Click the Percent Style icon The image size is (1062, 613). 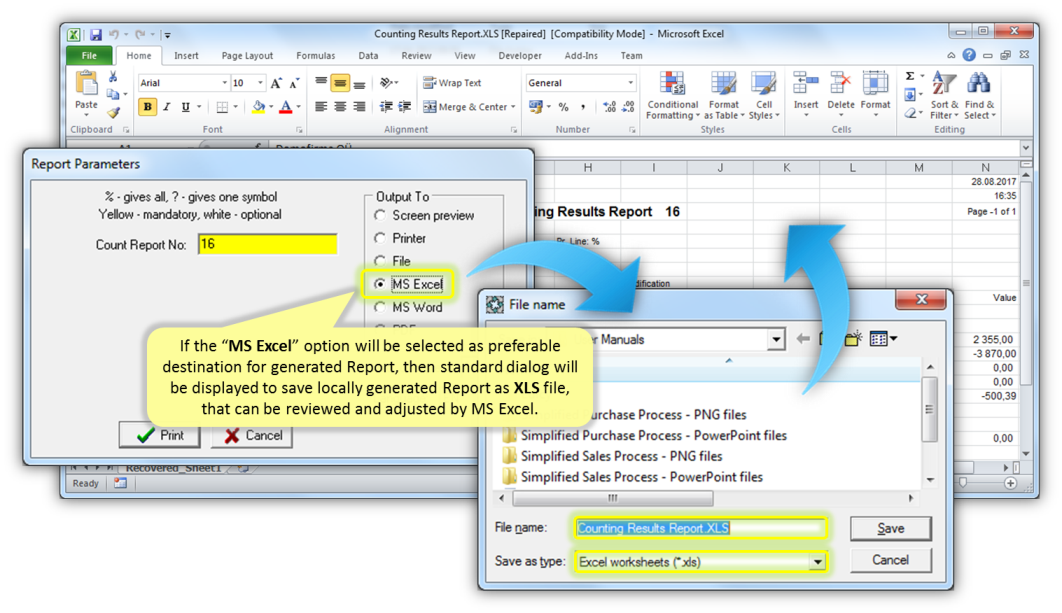[564, 107]
